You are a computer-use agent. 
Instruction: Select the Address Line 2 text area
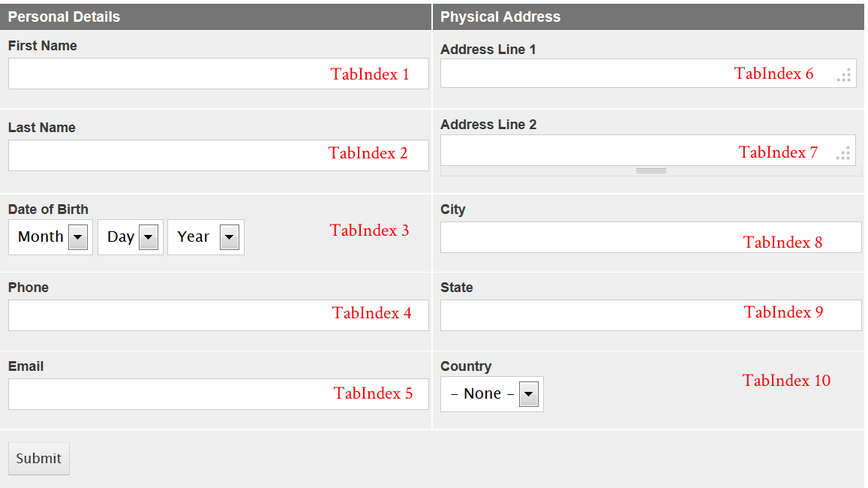coord(648,150)
